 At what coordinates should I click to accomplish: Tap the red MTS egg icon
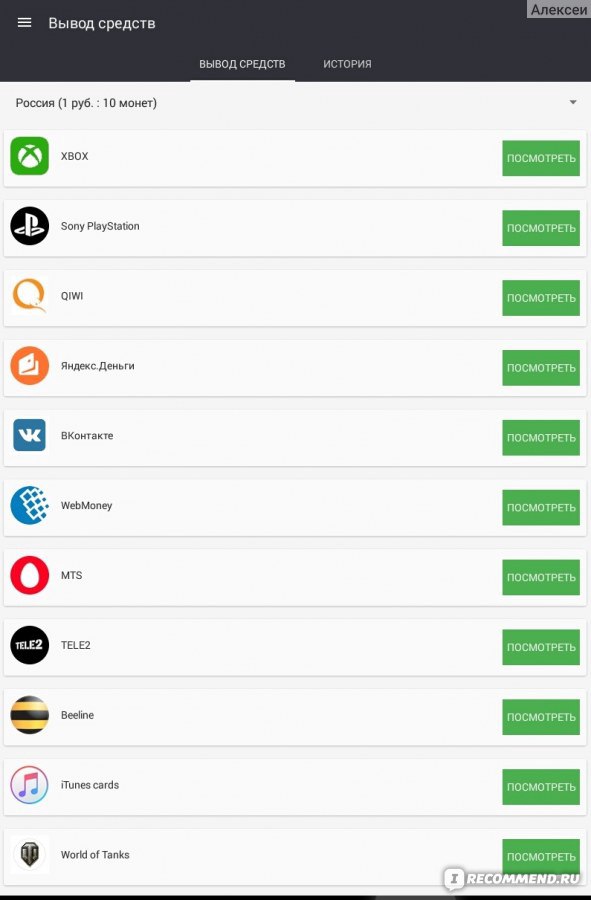pos(30,575)
